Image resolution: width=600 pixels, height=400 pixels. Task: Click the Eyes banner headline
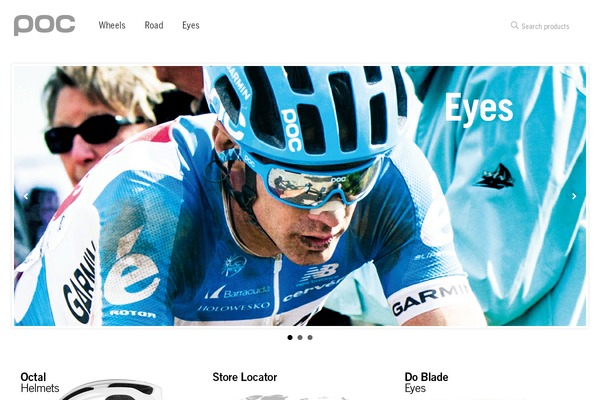pyautogui.click(x=479, y=108)
